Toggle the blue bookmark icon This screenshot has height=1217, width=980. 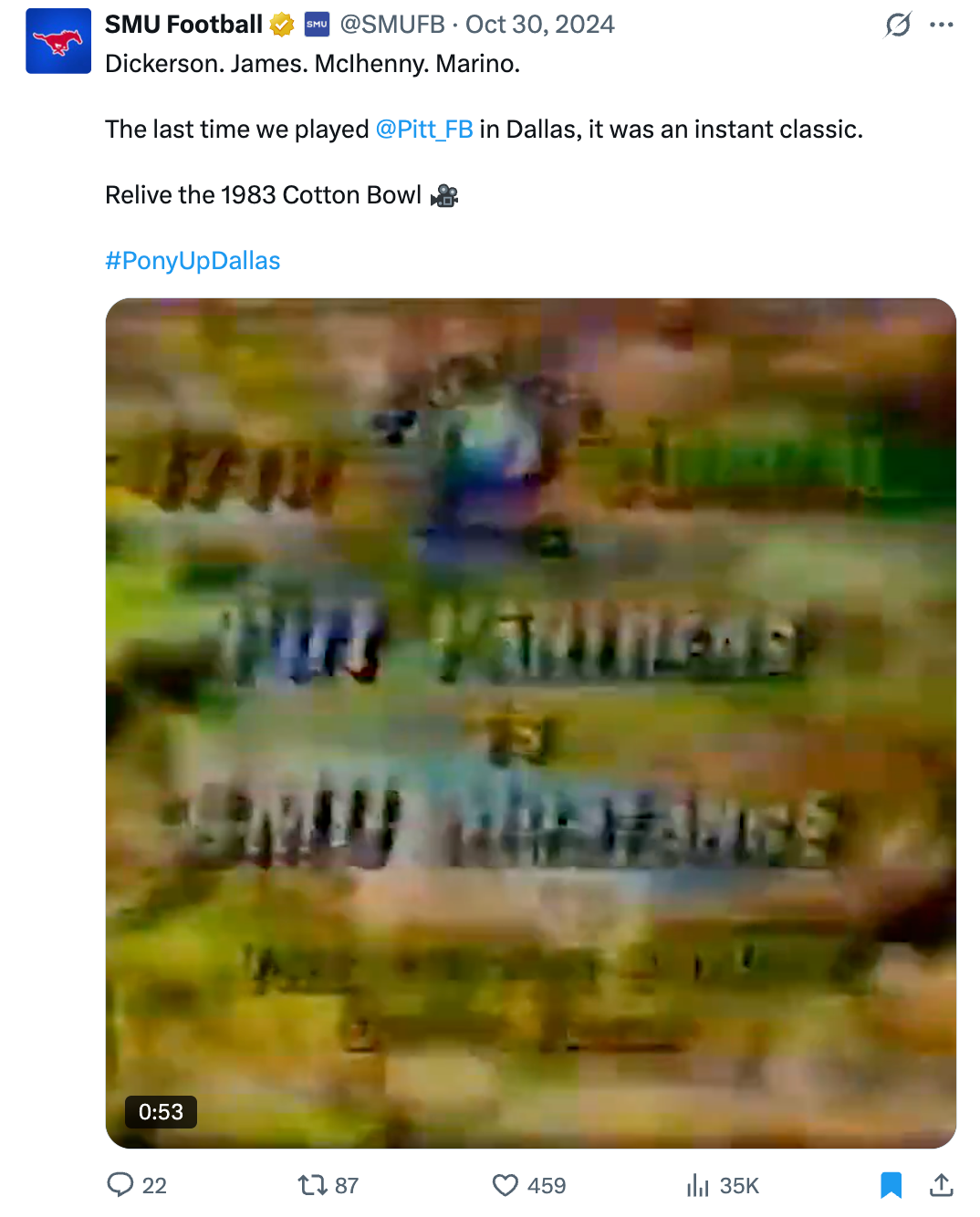coord(891,1185)
